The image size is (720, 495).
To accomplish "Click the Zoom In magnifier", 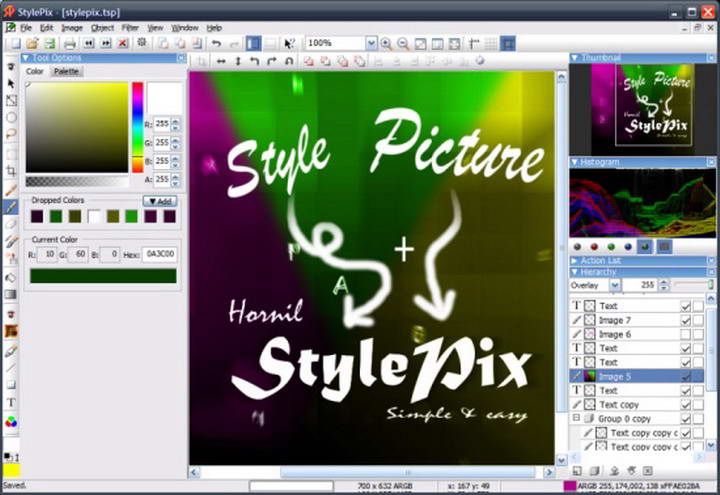I will [386, 44].
